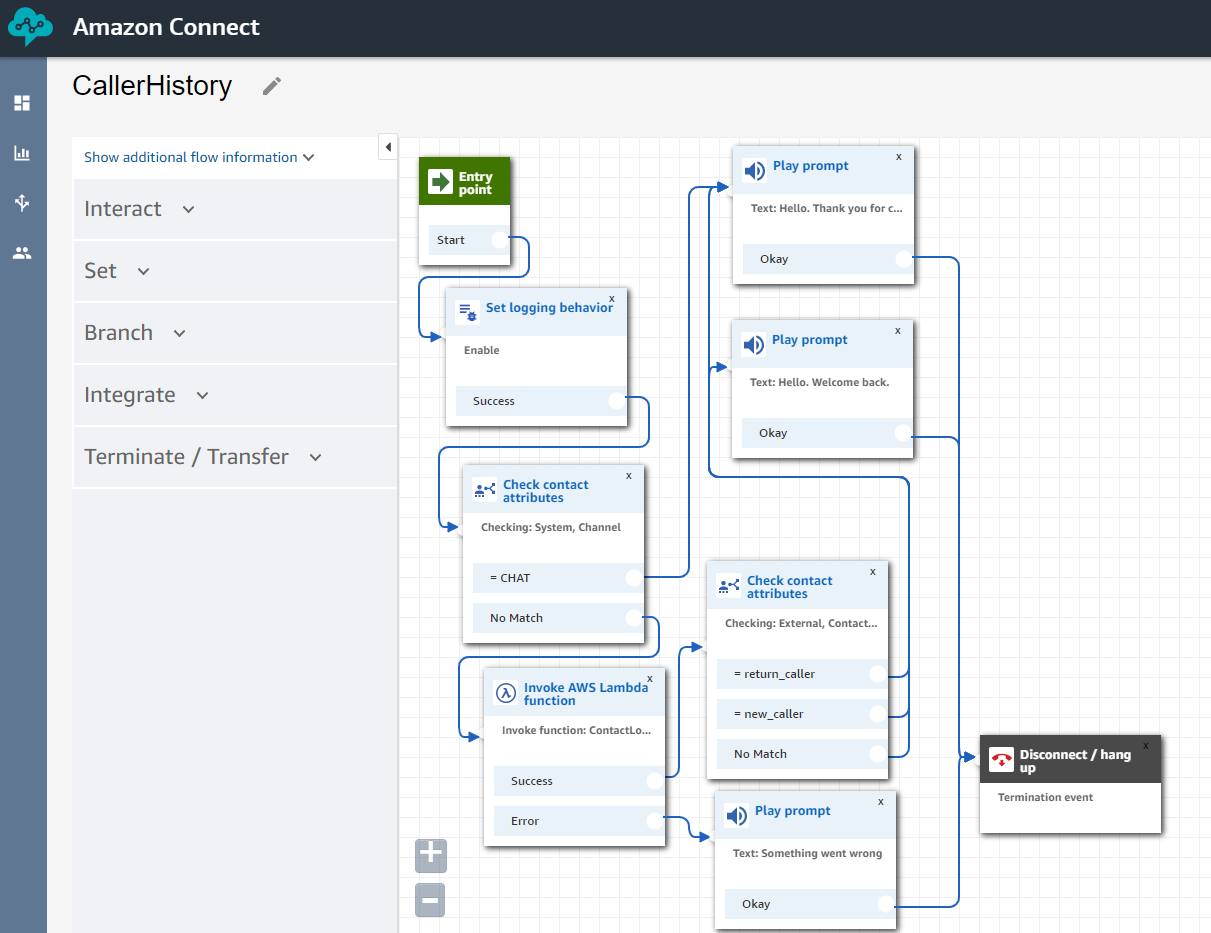Remove the Check contact attributes System block
Viewport: 1211px width, 933px height.
click(629, 476)
